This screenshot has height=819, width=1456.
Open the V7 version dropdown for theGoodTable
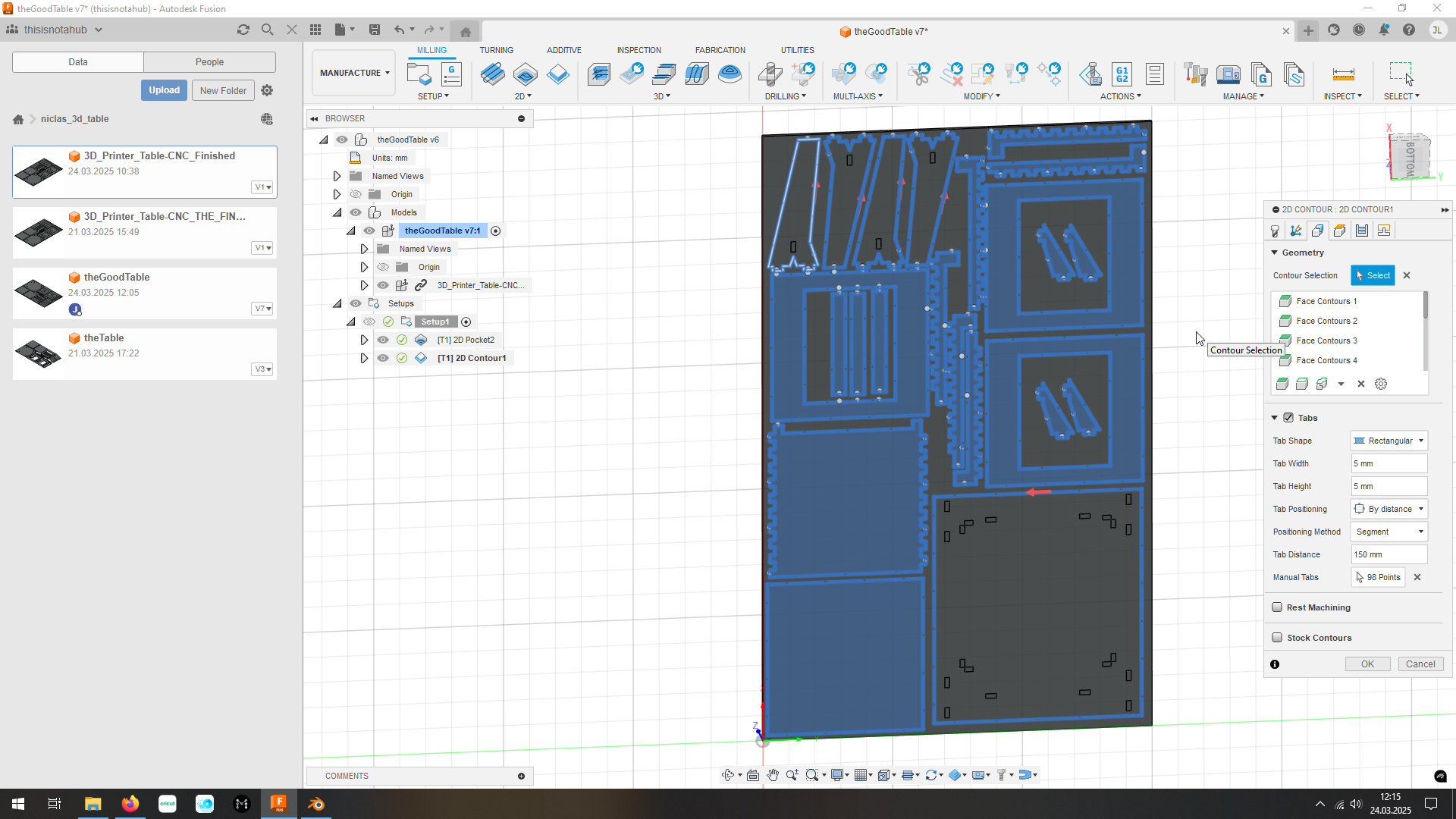pyautogui.click(x=262, y=309)
